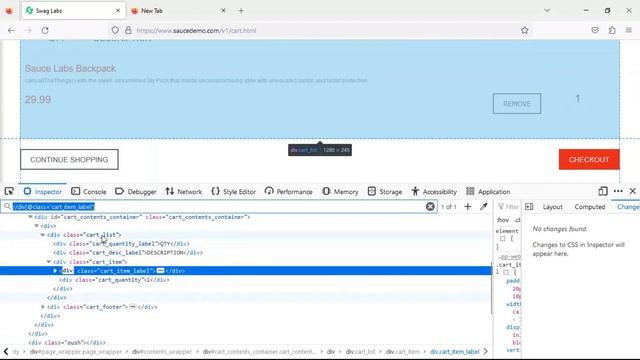
Task: Open the Firefox application menu
Action: click(x=629, y=30)
